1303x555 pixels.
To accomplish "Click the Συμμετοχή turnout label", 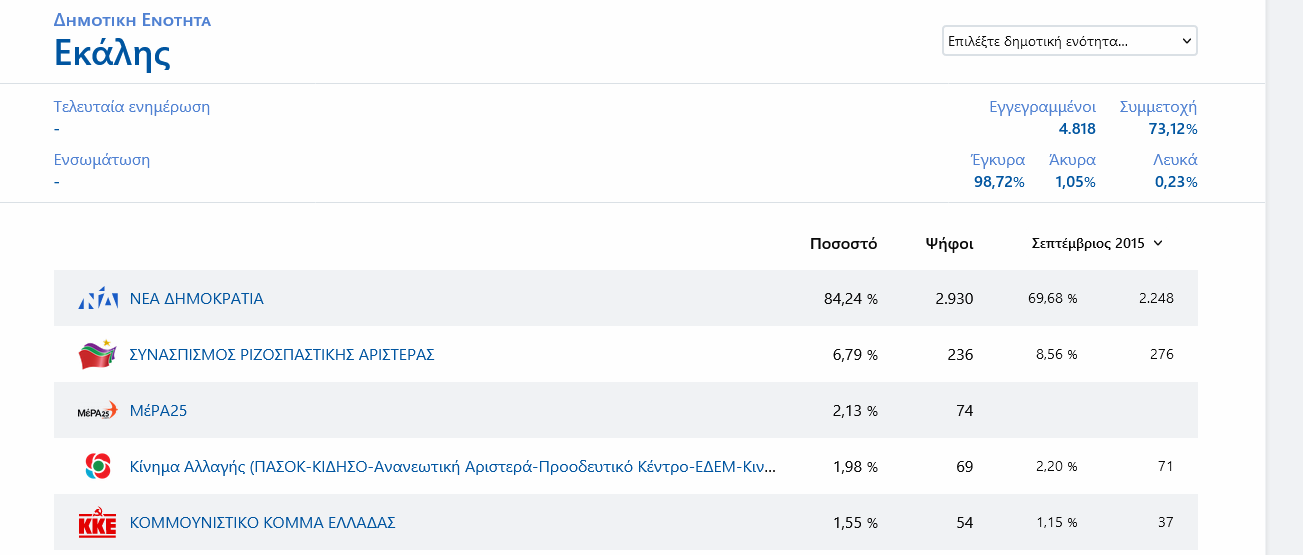I will click(x=1158, y=107).
